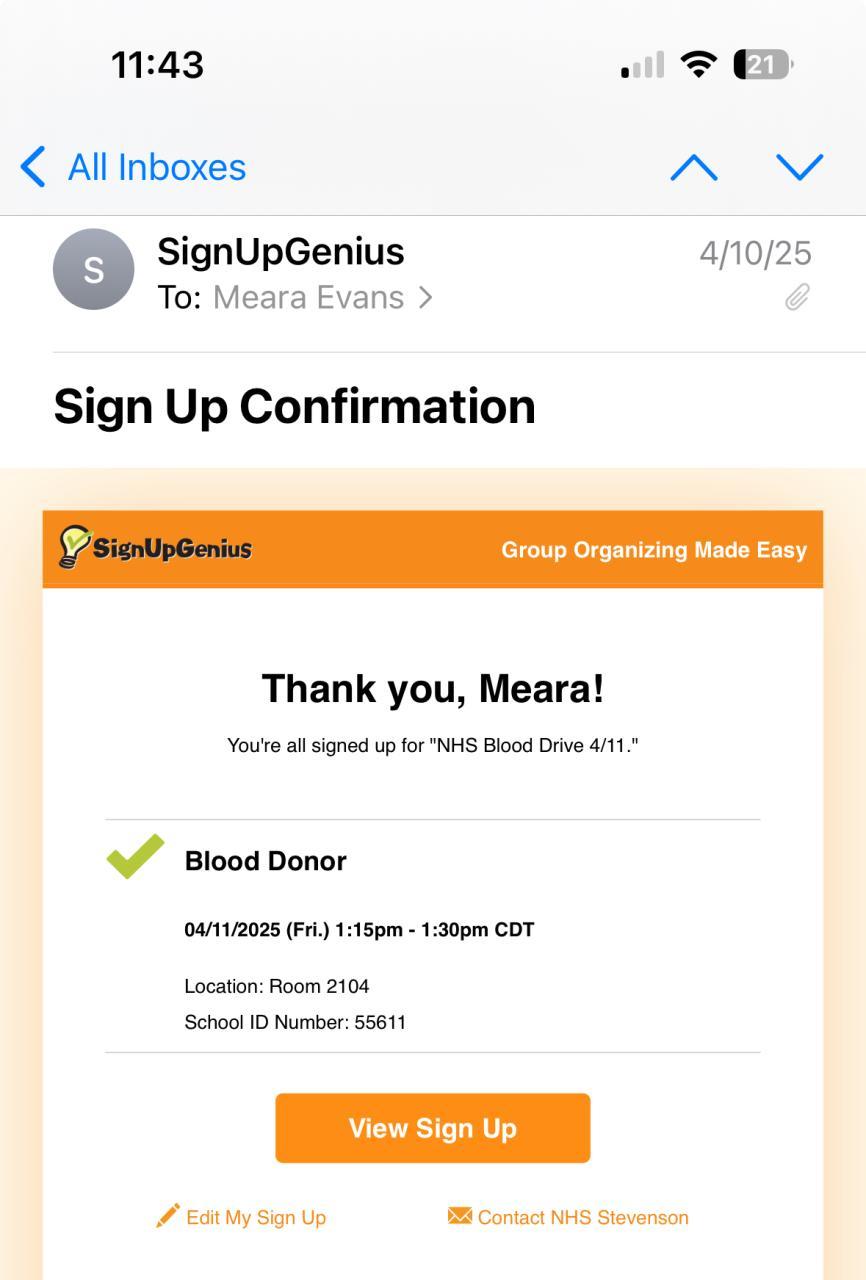The height and width of the screenshot is (1280, 866).
Task: Tap the gray S sender avatar
Action: (93, 269)
